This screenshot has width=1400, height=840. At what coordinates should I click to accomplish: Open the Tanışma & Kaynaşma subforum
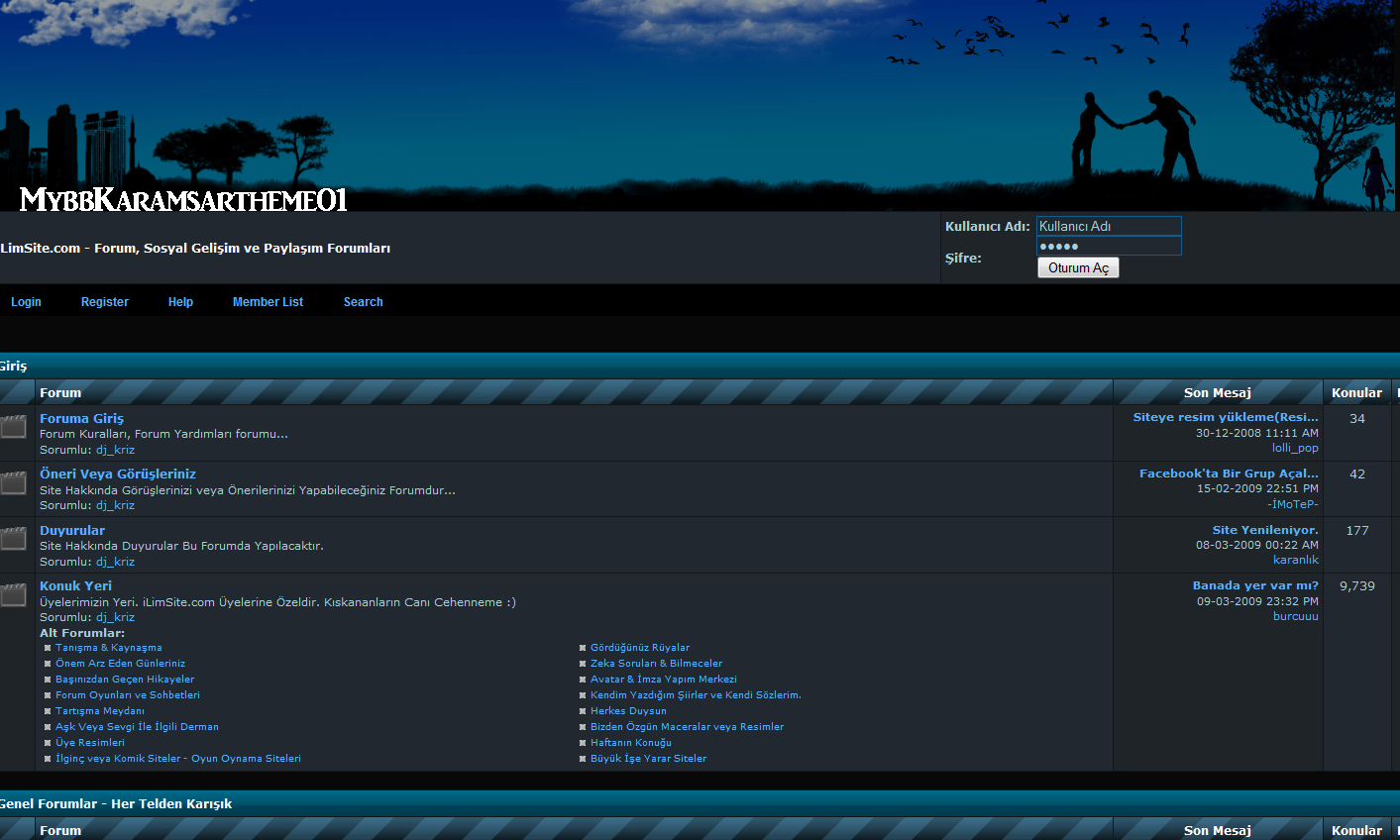tap(108, 648)
